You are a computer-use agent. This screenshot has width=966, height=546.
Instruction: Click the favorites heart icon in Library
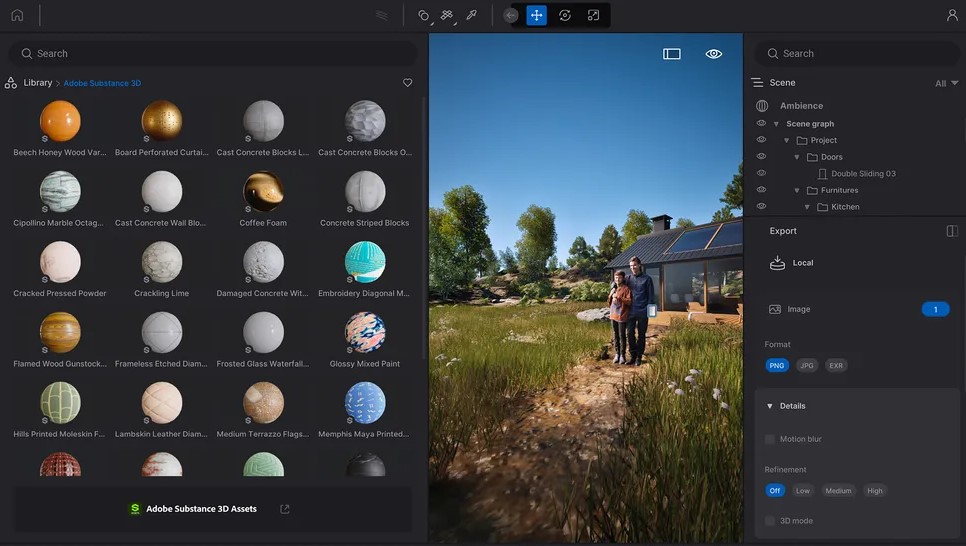(x=407, y=83)
